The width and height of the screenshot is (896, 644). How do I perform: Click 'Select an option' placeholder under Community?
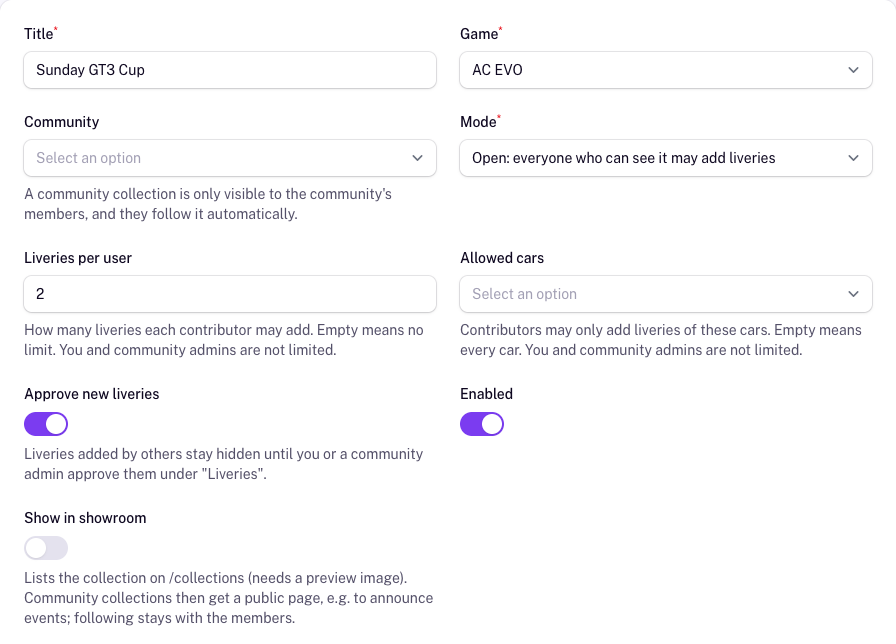click(89, 158)
